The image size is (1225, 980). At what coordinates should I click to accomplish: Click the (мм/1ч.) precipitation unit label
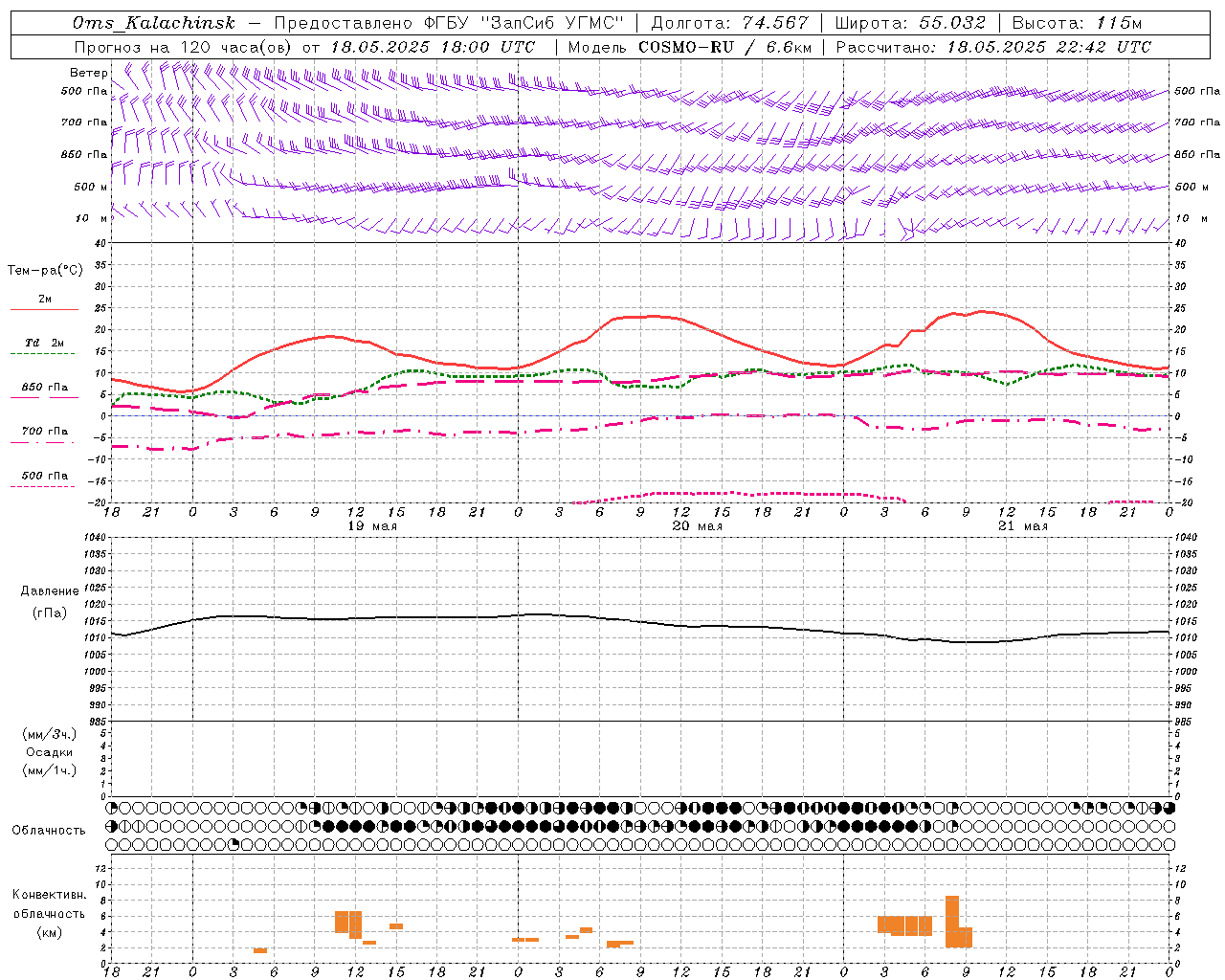click(x=50, y=770)
